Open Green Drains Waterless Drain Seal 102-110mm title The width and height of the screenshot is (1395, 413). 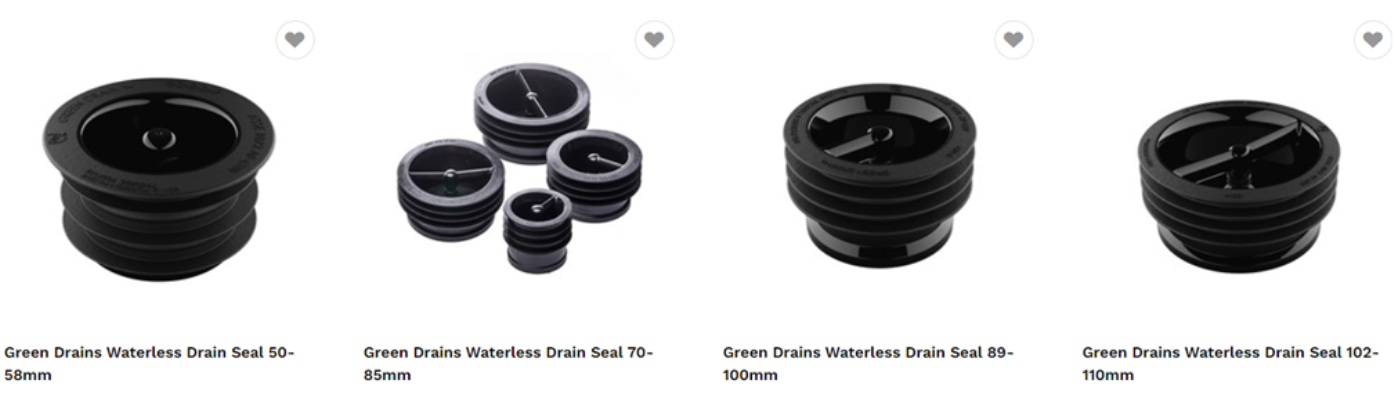click(x=1231, y=364)
